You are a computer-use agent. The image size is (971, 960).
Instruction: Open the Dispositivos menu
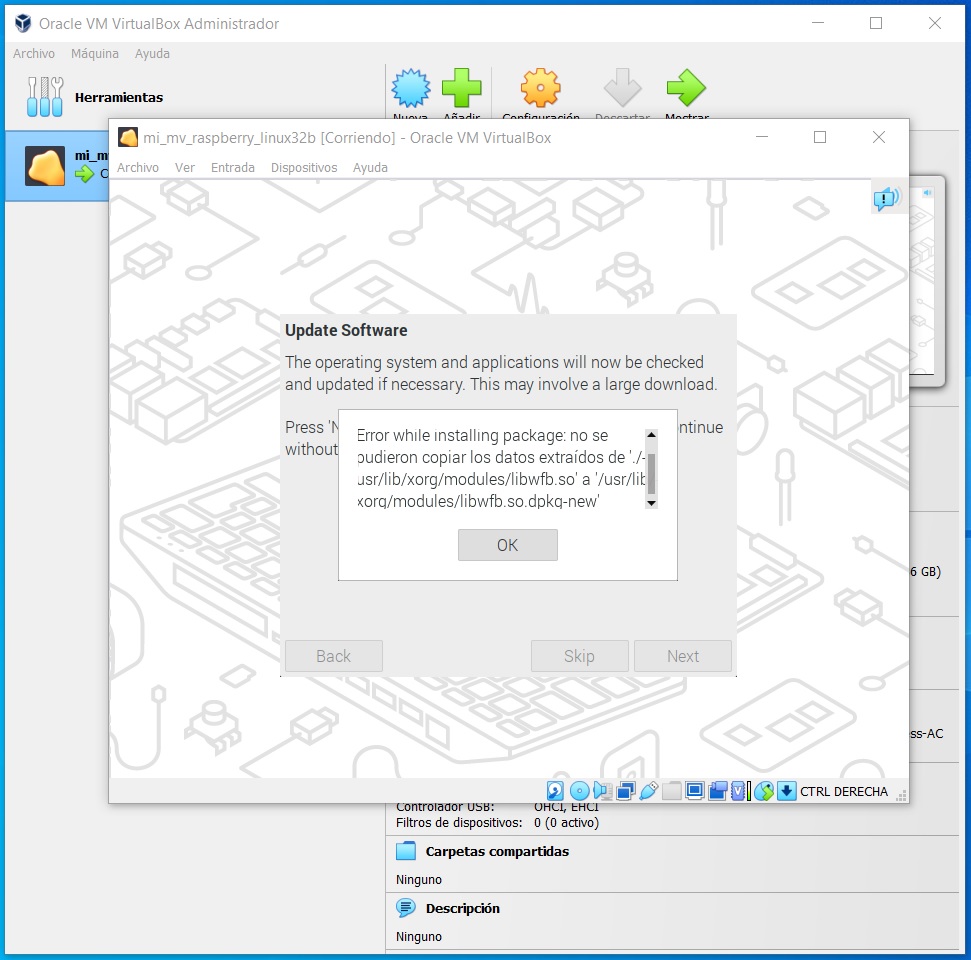304,167
